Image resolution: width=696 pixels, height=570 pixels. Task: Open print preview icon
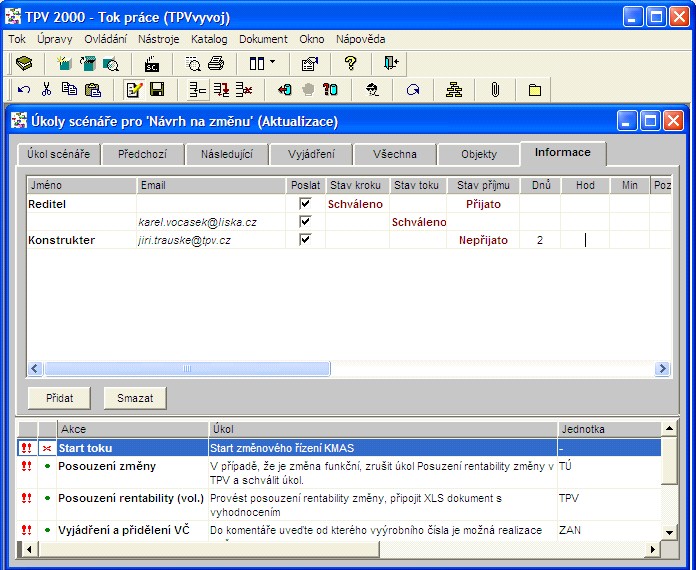click(193, 64)
